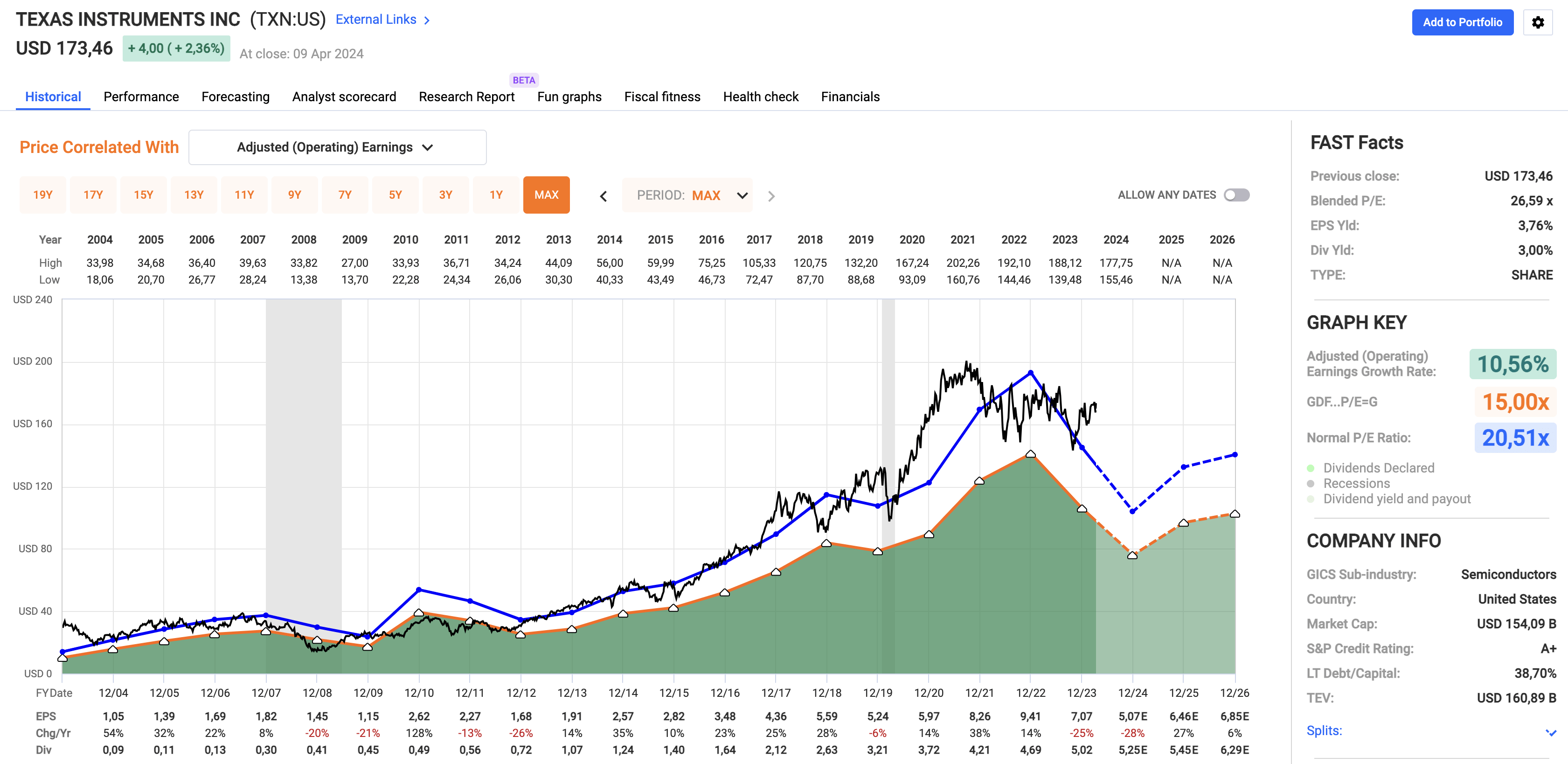Image resolution: width=1568 pixels, height=764 pixels.
Task: Click the 12/22 earnings triangle marker
Action: [x=1031, y=454]
